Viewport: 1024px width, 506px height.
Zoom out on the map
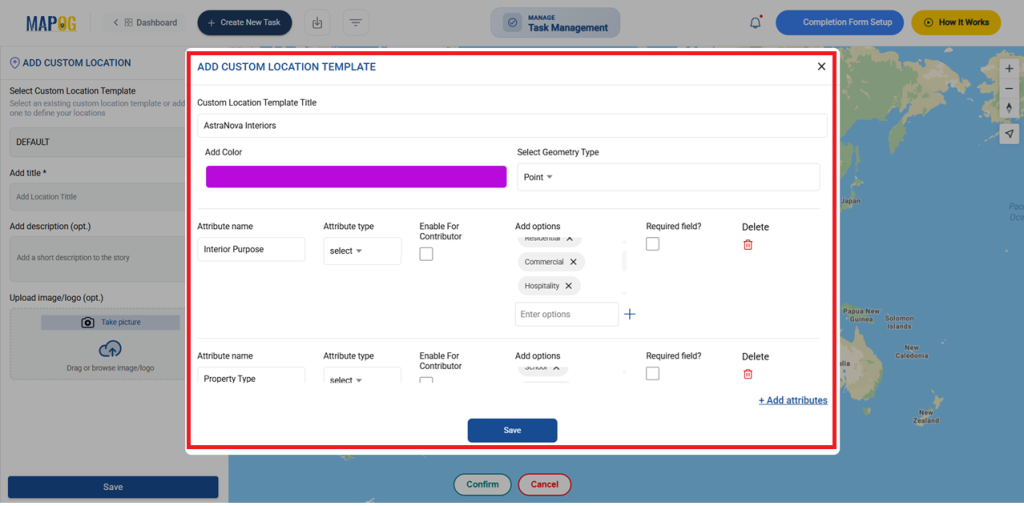click(1009, 88)
